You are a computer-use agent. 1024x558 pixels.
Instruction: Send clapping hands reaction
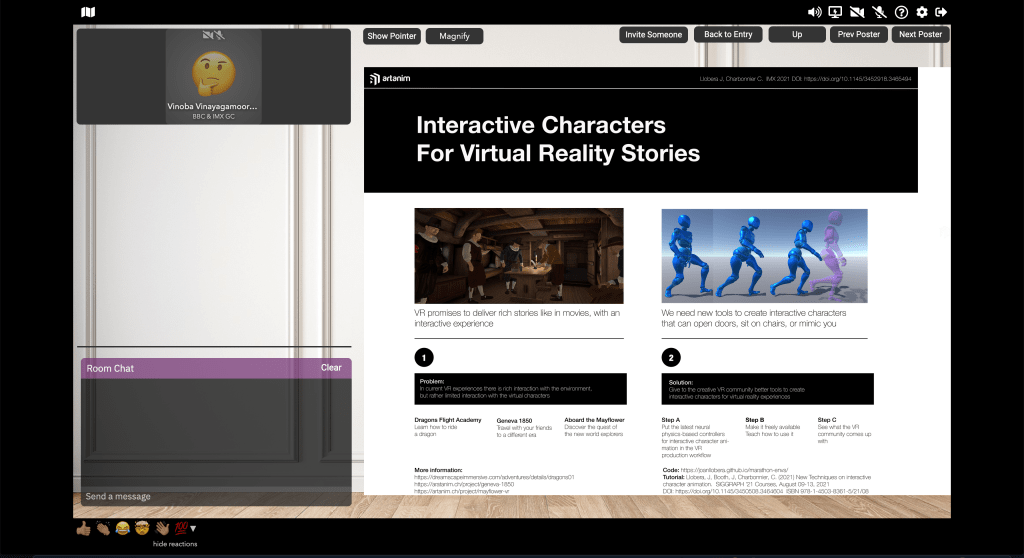tap(103, 527)
